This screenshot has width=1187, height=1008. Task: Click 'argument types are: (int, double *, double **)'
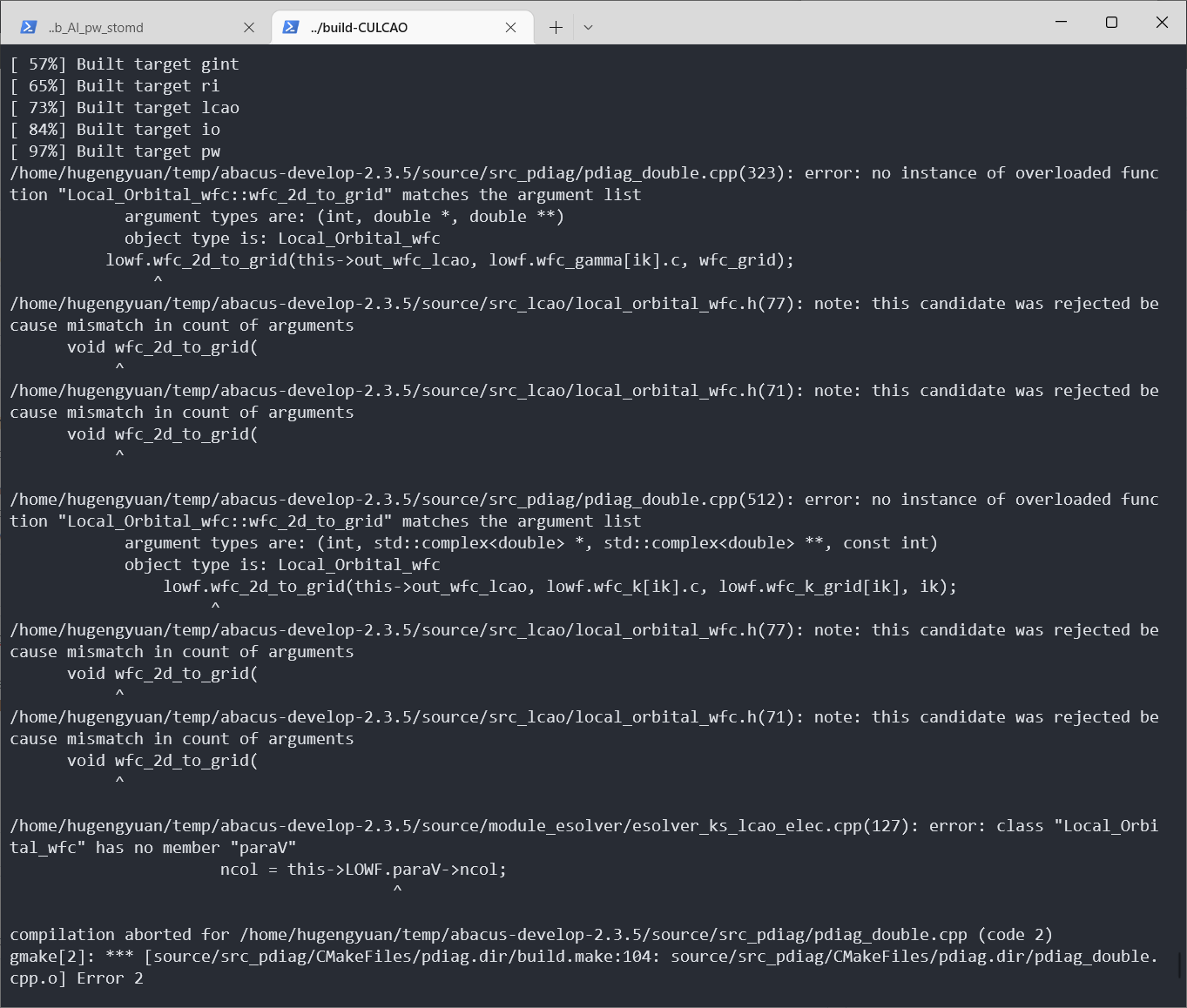click(x=345, y=216)
